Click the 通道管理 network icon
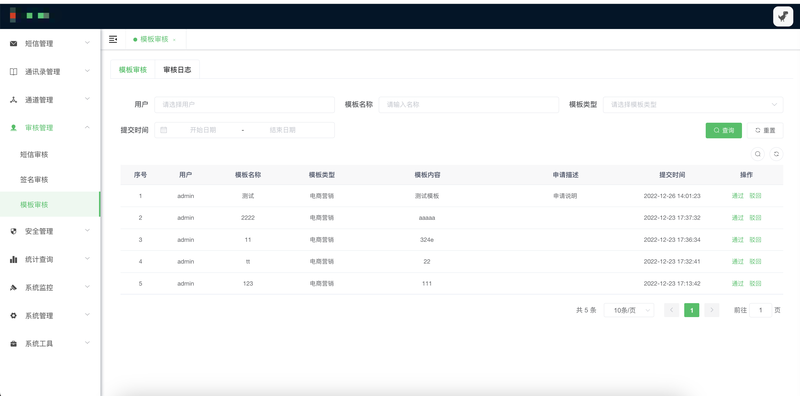The width and height of the screenshot is (800, 396). tap(14, 100)
